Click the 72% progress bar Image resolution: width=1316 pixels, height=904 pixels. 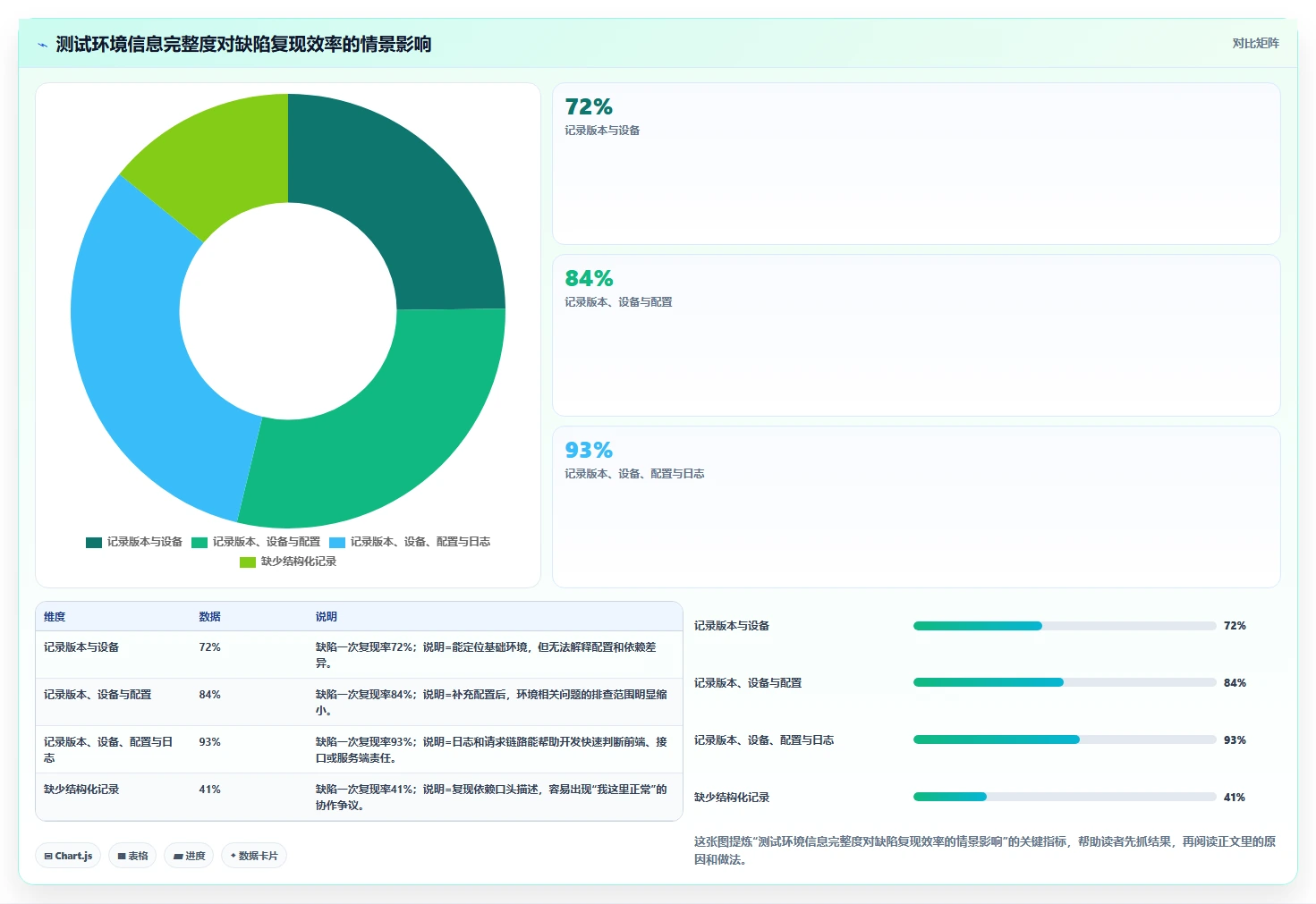pos(1065,626)
